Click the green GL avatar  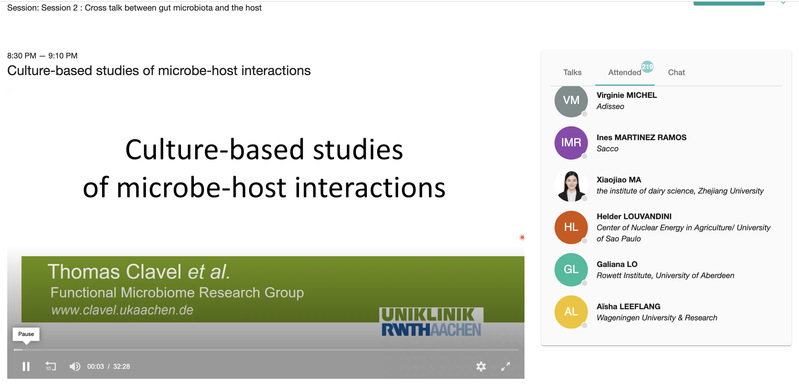click(571, 270)
